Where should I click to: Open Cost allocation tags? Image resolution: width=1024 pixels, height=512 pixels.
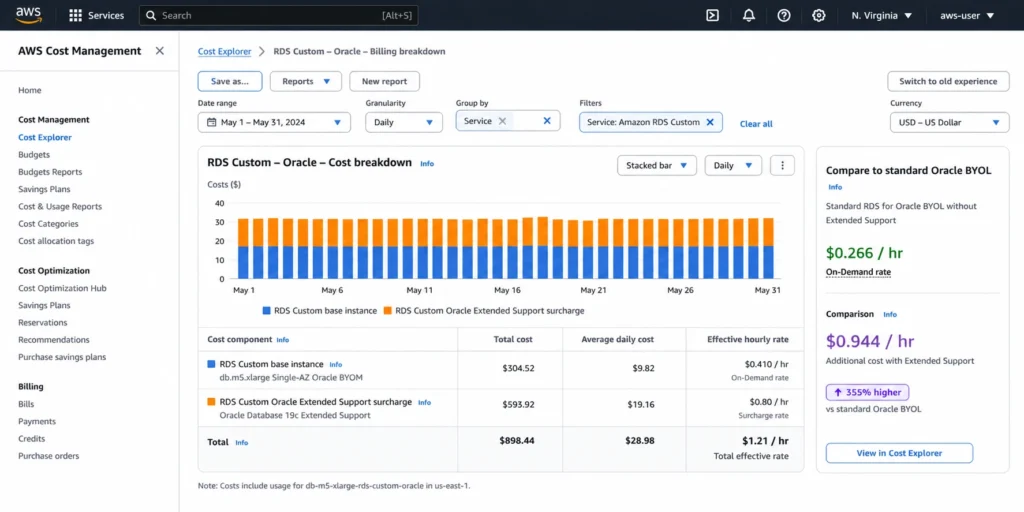(56, 241)
